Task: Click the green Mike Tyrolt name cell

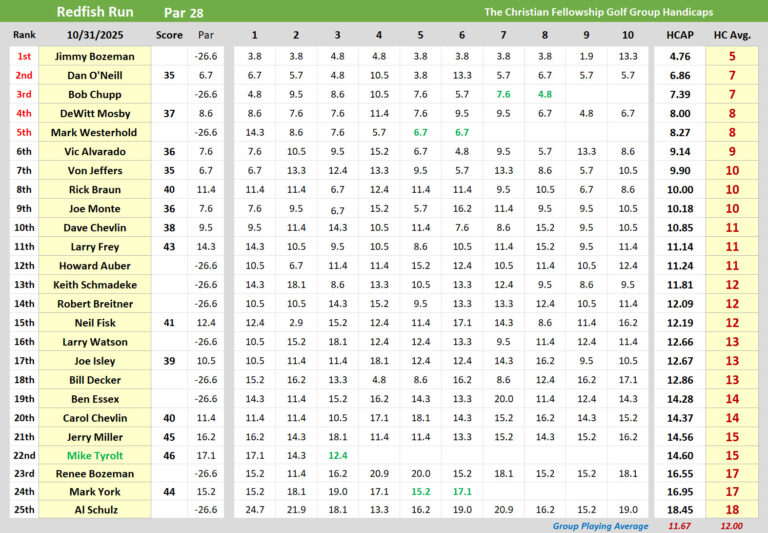Action: coord(100,453)
